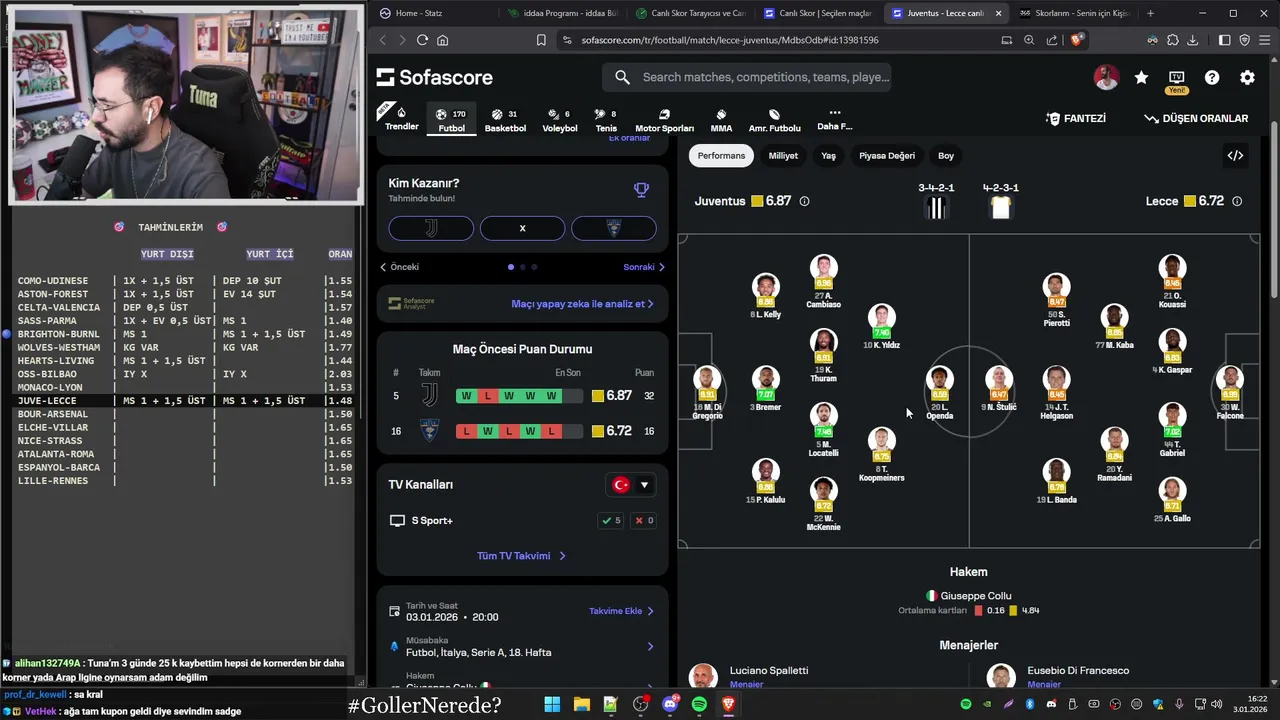Select the Piyasa Değeri lineup filter

pos(887,156)
